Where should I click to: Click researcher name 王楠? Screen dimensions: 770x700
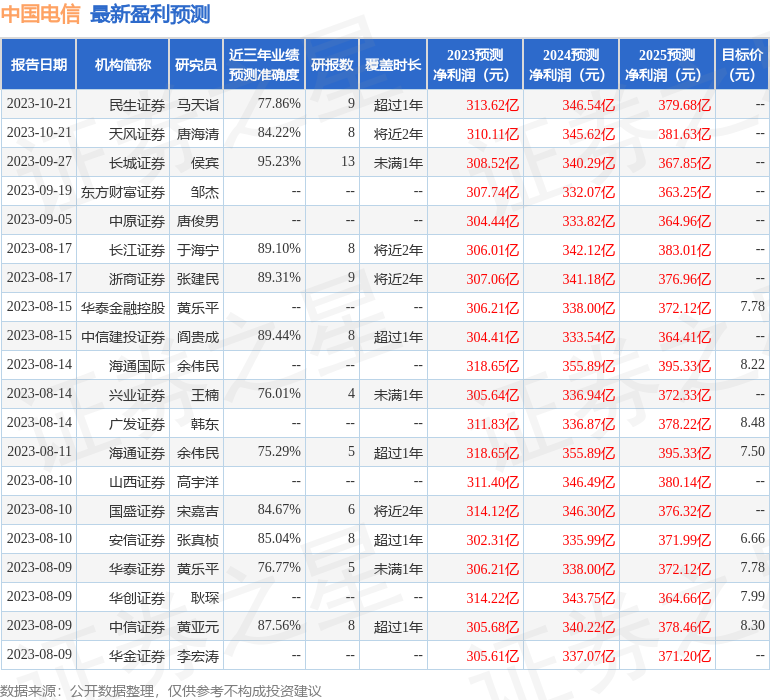point(205,394)
